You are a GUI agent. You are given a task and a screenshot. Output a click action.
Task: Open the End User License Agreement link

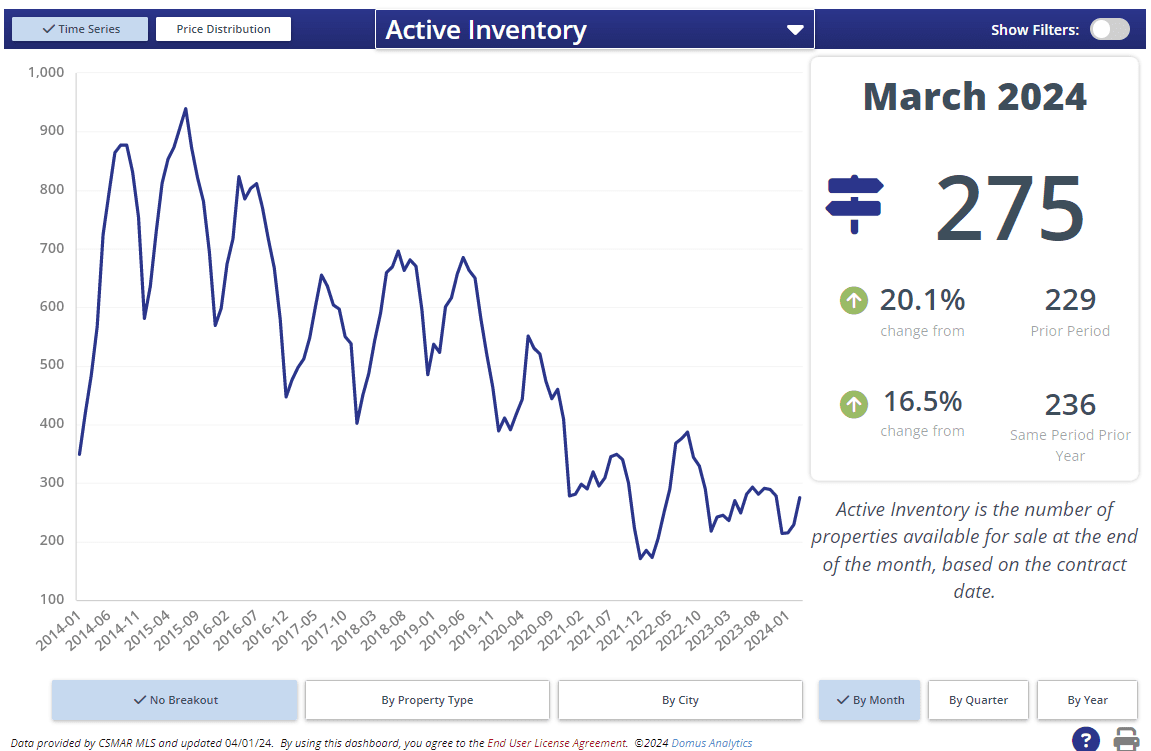coord(557,743)
